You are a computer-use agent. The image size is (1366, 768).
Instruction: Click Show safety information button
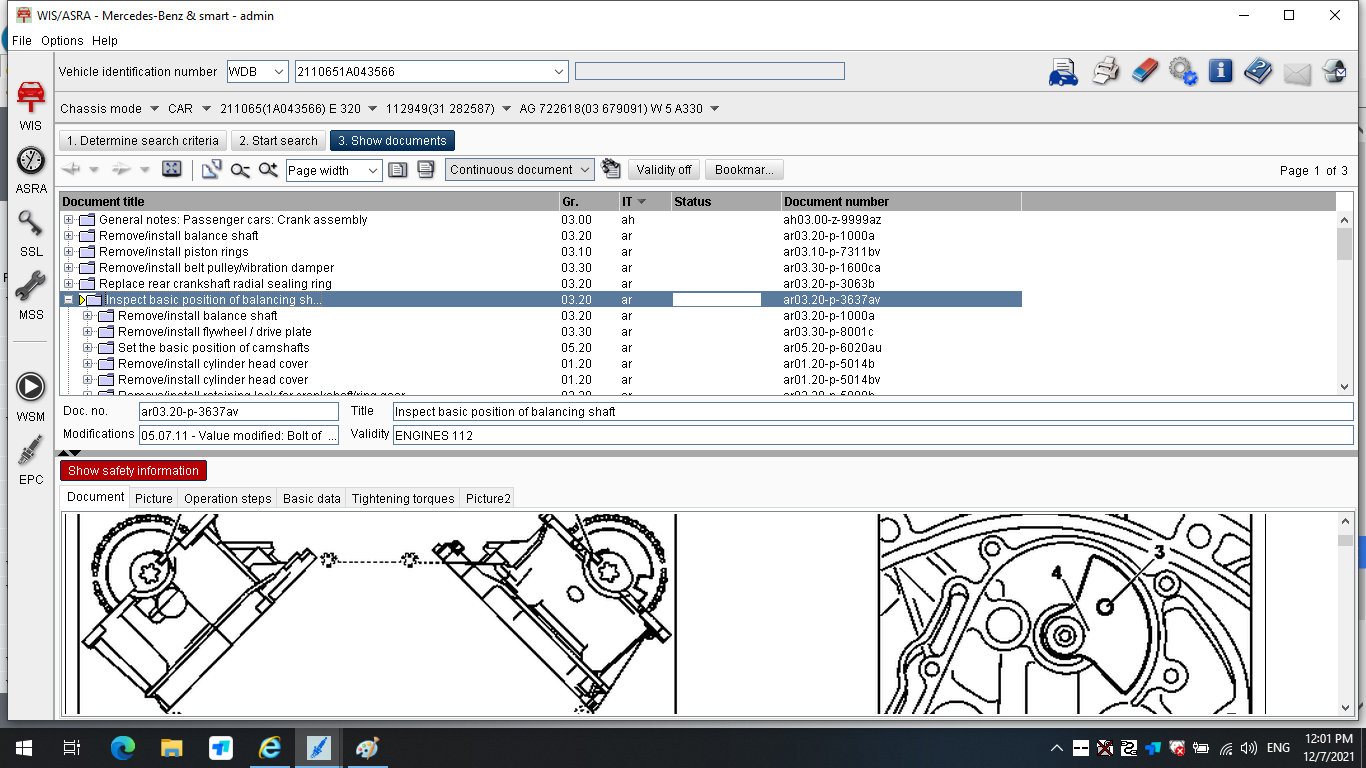tap(133, 471)
